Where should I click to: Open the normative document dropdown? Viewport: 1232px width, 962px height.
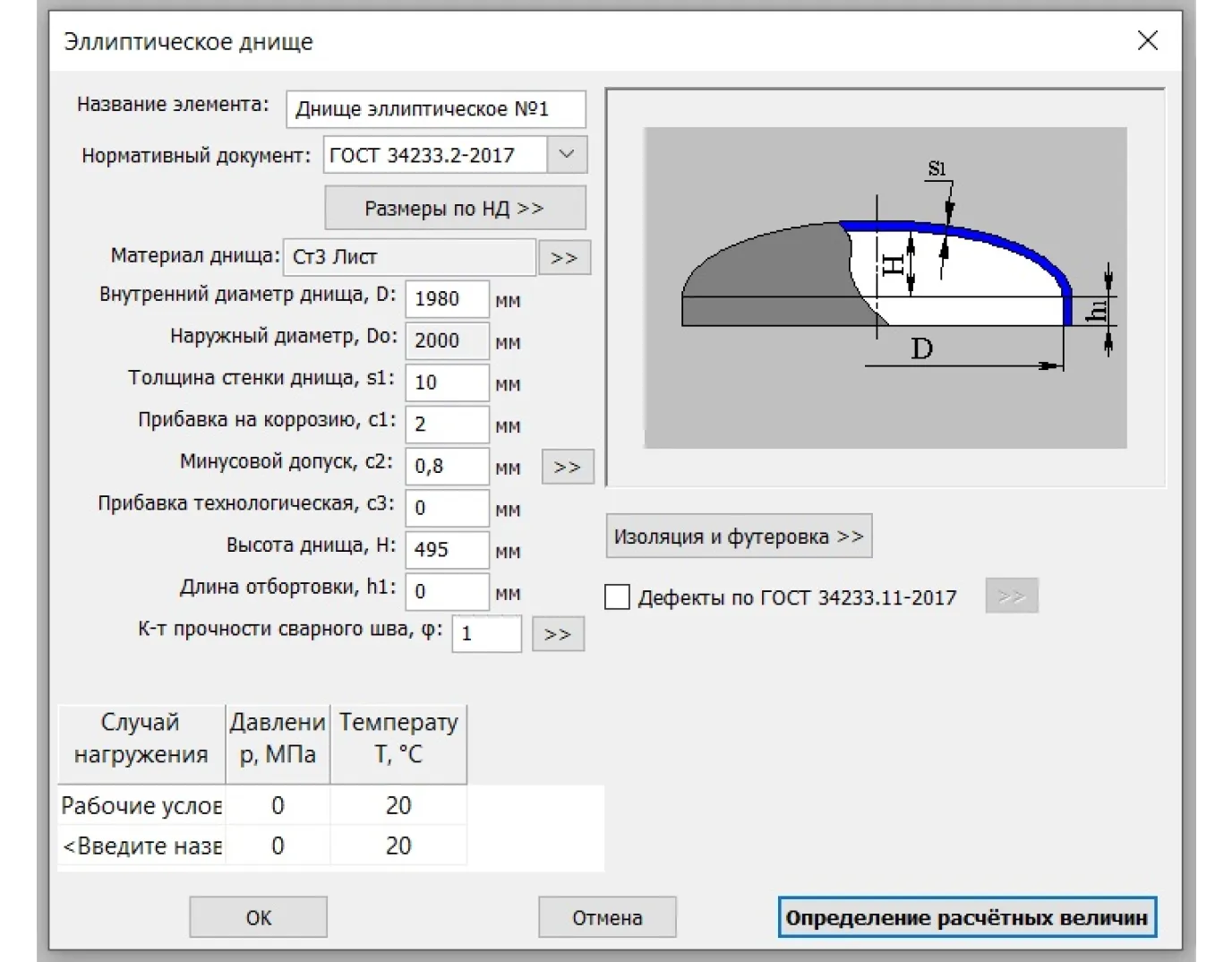567,155
